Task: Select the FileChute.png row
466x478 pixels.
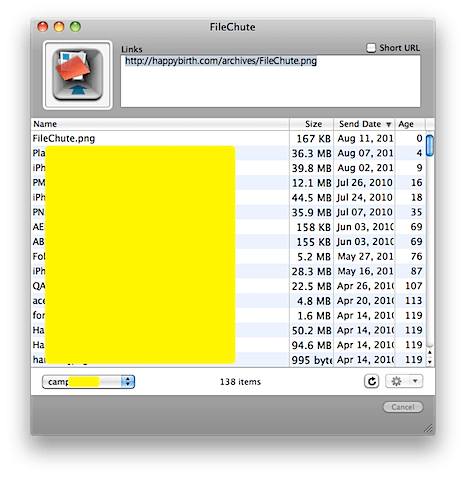Action: point(228,138)
